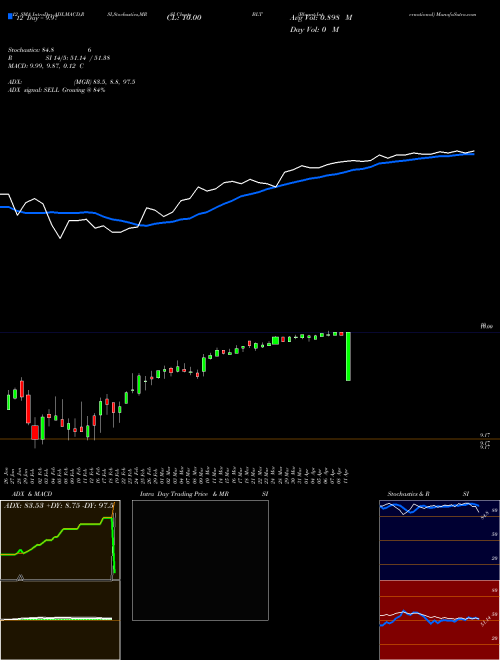Viewport: 500px width, 660px height.
Task: Open the blue Stochastics chart panel
Action: pyautogui.click(x=439, y=540)
